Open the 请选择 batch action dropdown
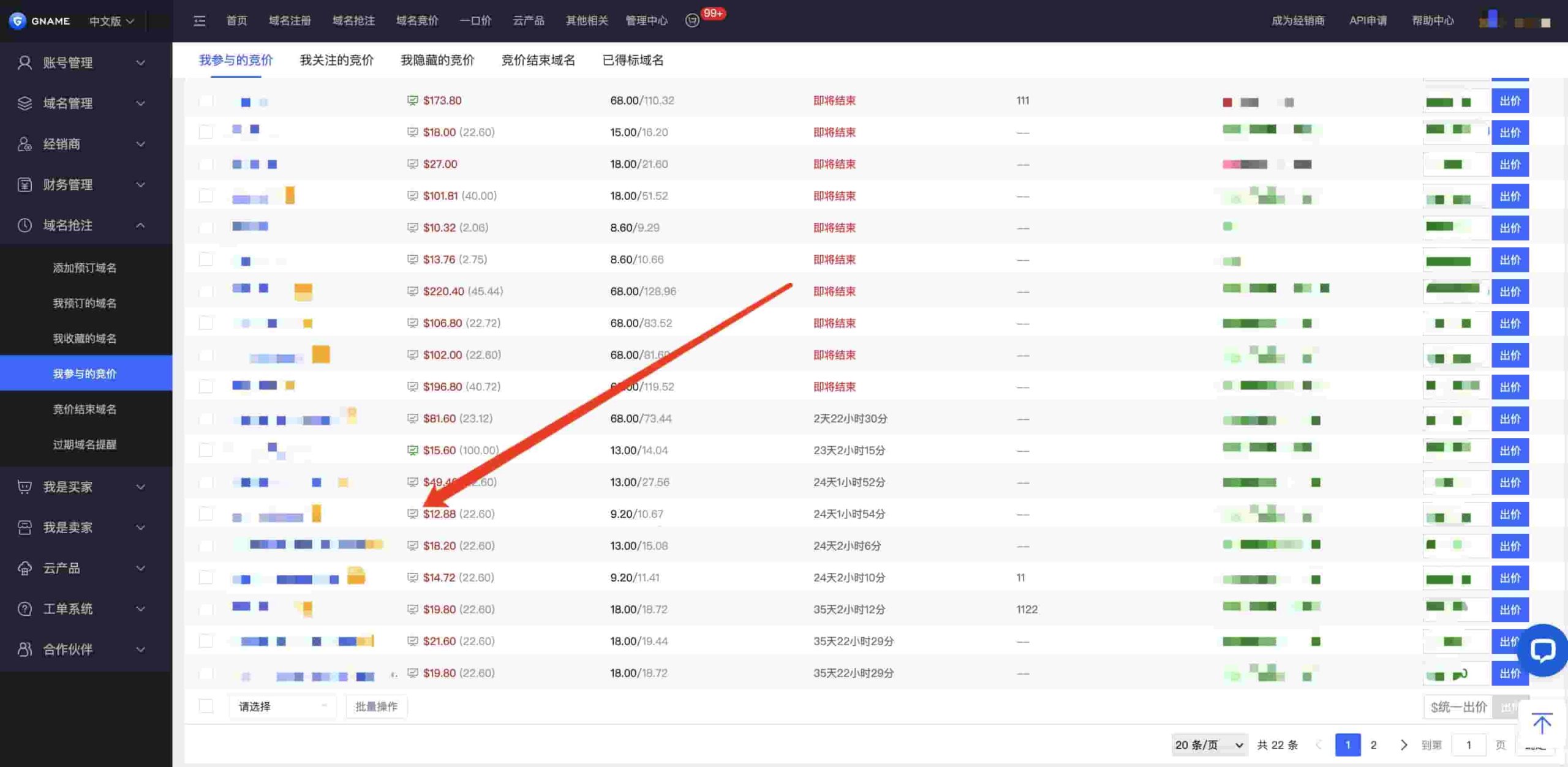1568x767 pixels. point(282,706)
